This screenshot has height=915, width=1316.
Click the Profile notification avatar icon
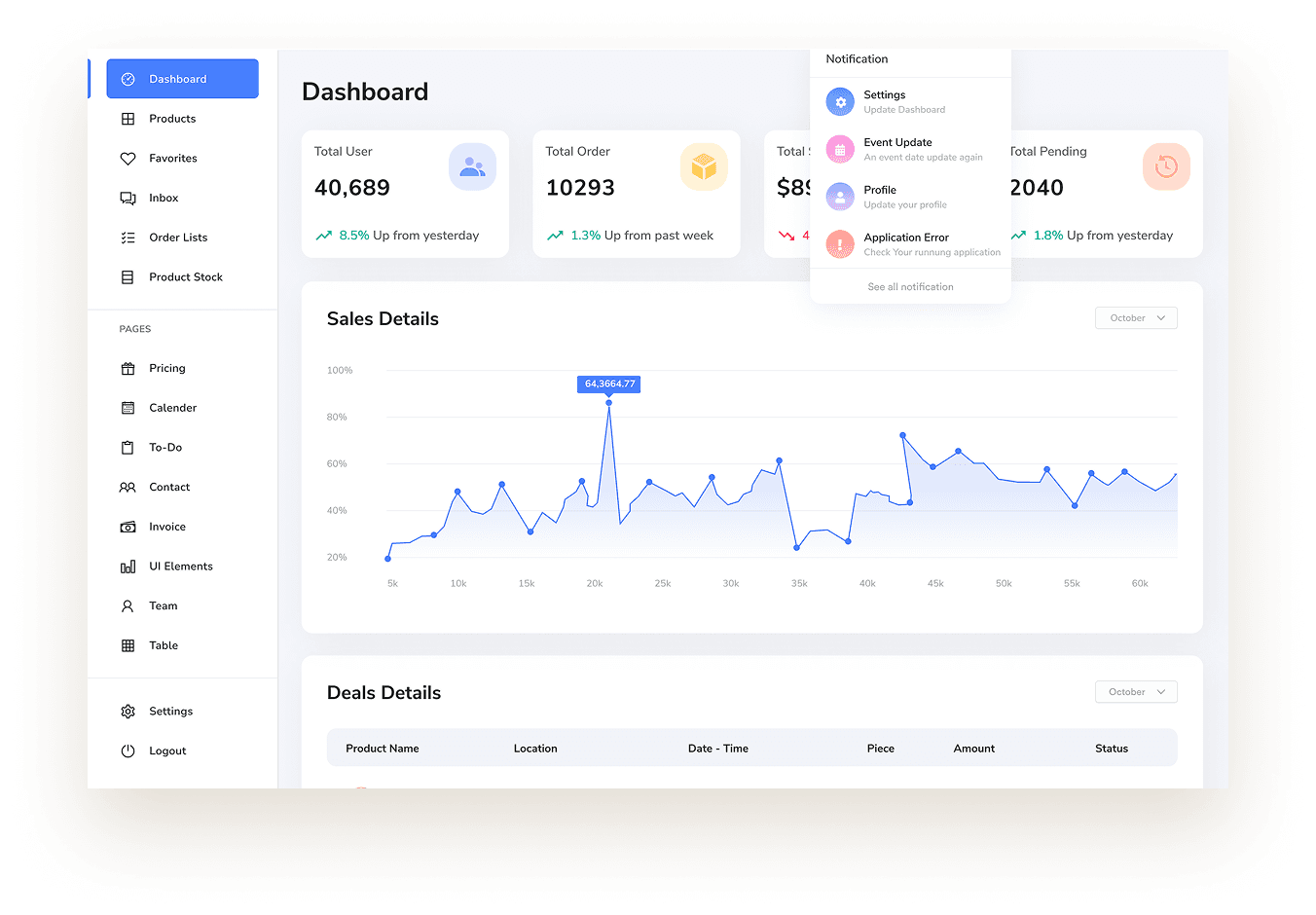point(840,197)
